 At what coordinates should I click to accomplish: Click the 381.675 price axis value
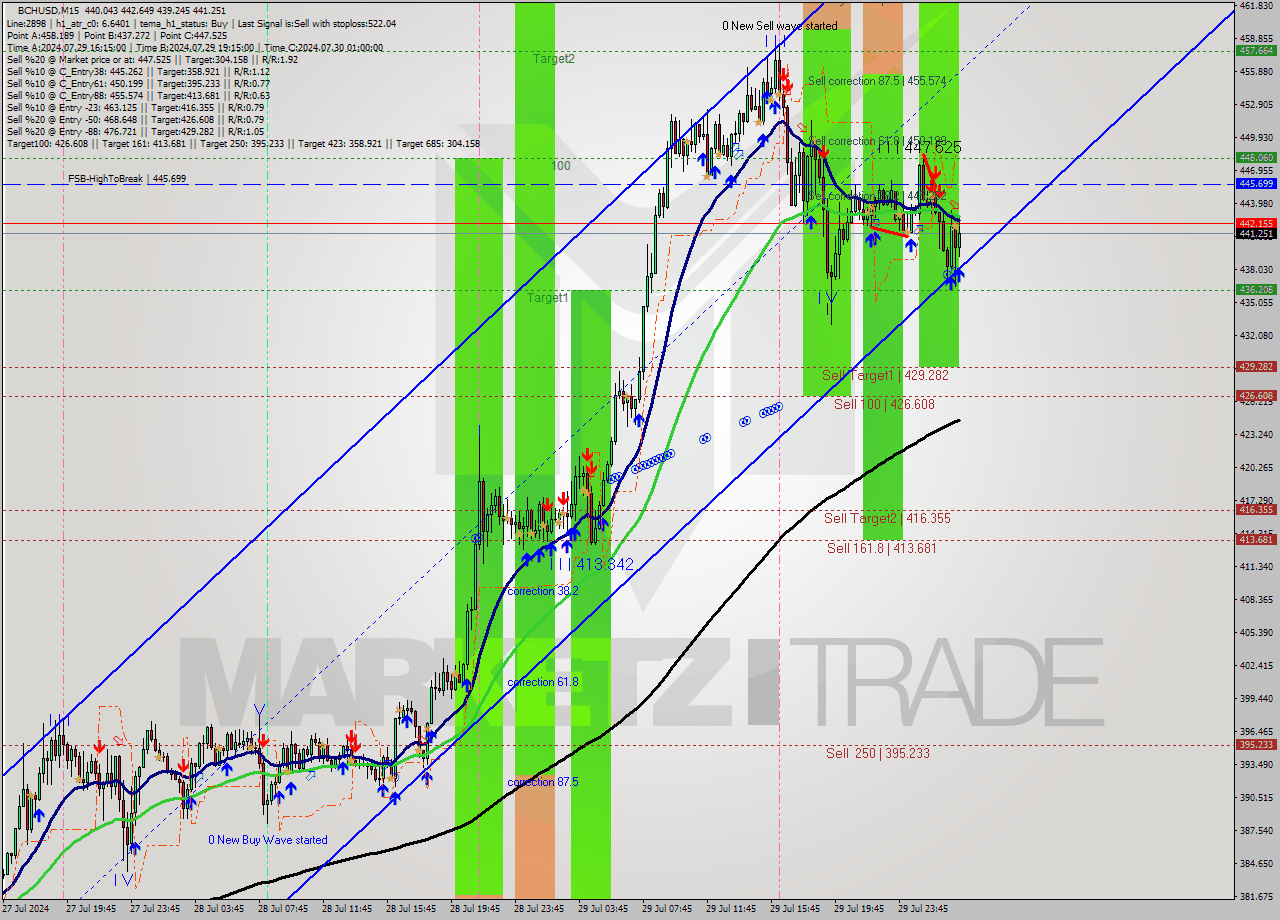(x=1256, y=896)
